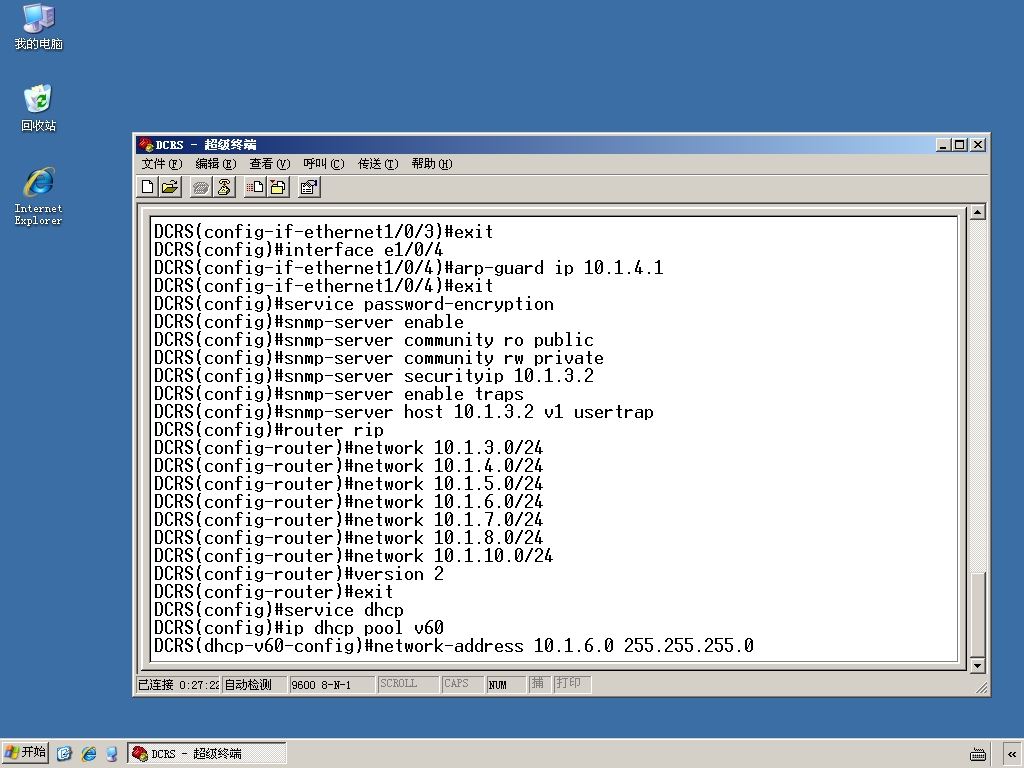The width and height of the screenshot is (1024, 768).
Task: Open the 查看(V) menu
Action: pyautogui.click(x=269, y=164)
